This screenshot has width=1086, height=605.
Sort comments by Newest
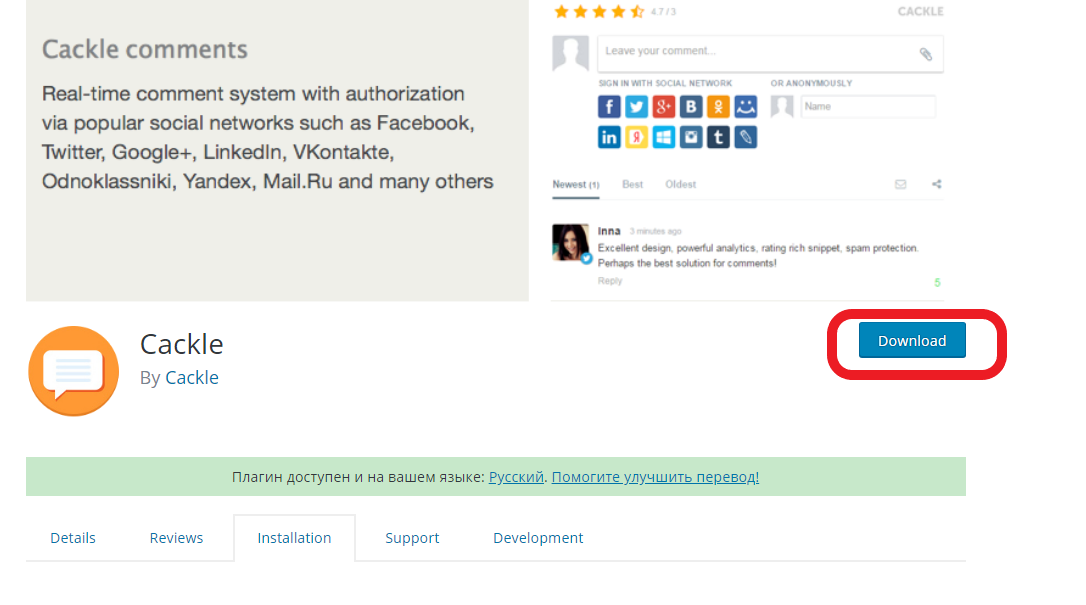pyautogui.click(x=576, y=185)
